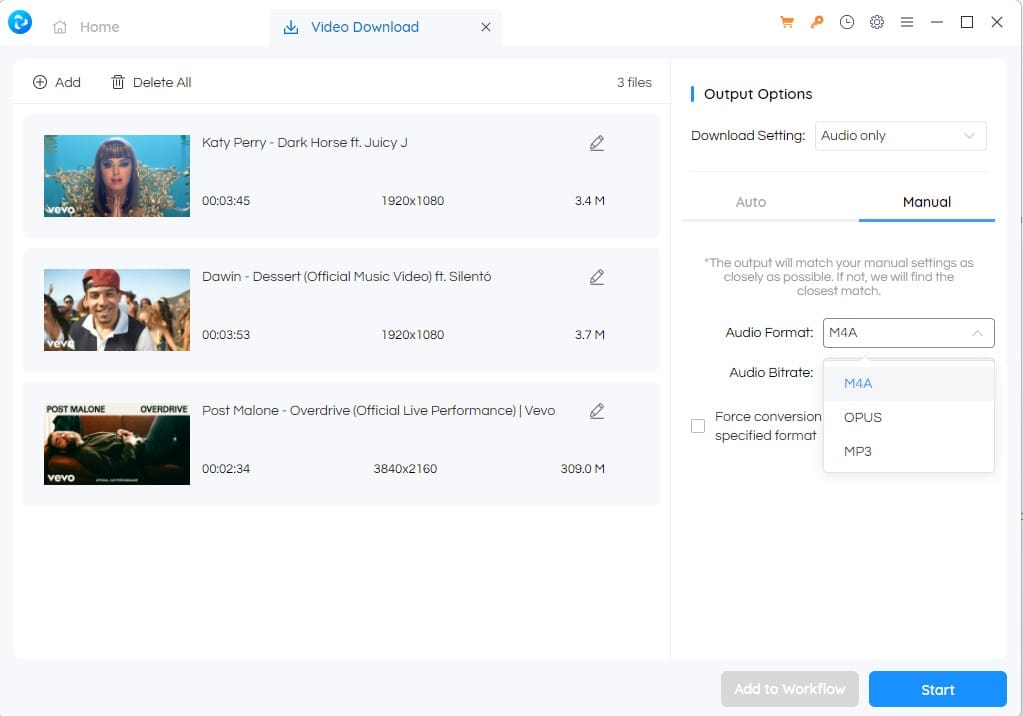Close the Video Download tab
The width and height of the screenshot is (1023, 716).
(486, 27)
